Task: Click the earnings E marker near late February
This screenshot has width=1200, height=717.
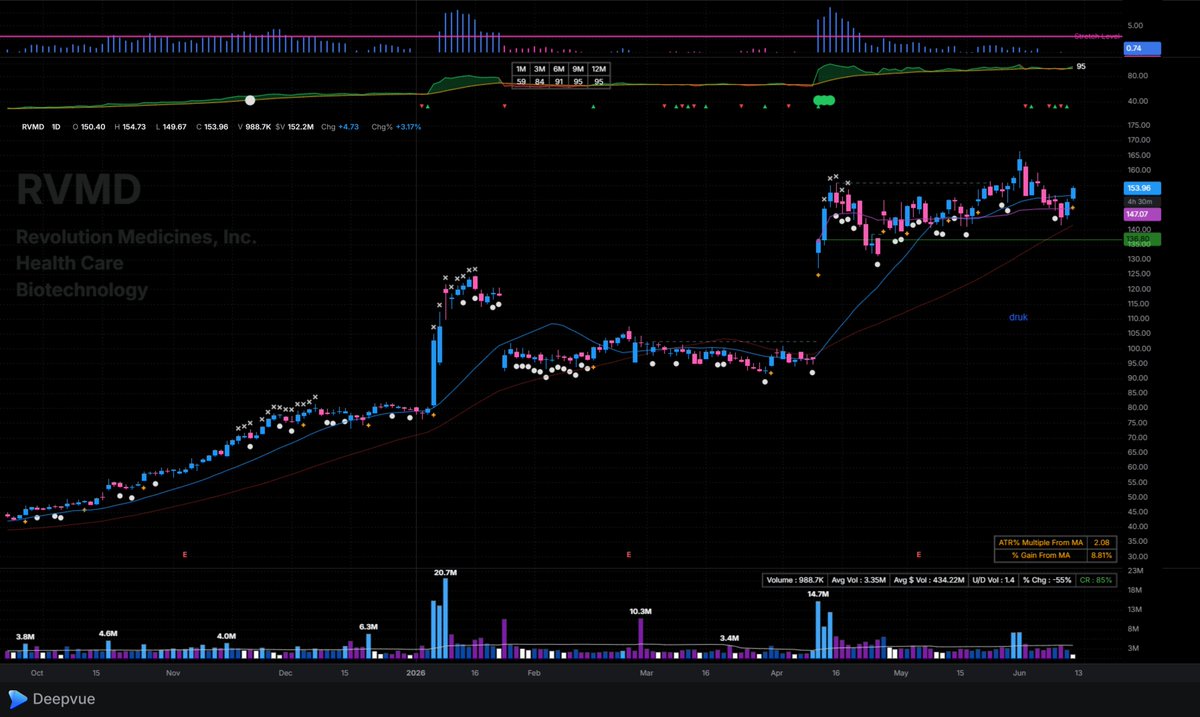Action: coord(628,553)
